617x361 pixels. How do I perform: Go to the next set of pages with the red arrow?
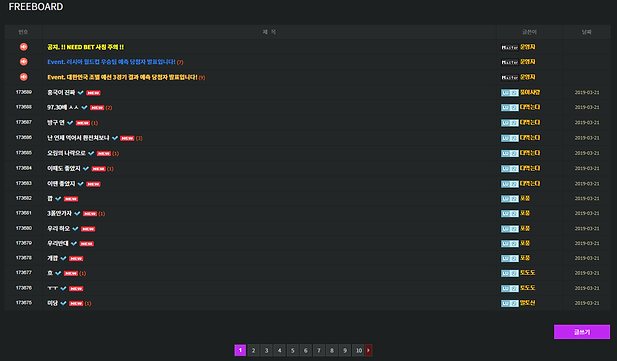tap(368, 350)
